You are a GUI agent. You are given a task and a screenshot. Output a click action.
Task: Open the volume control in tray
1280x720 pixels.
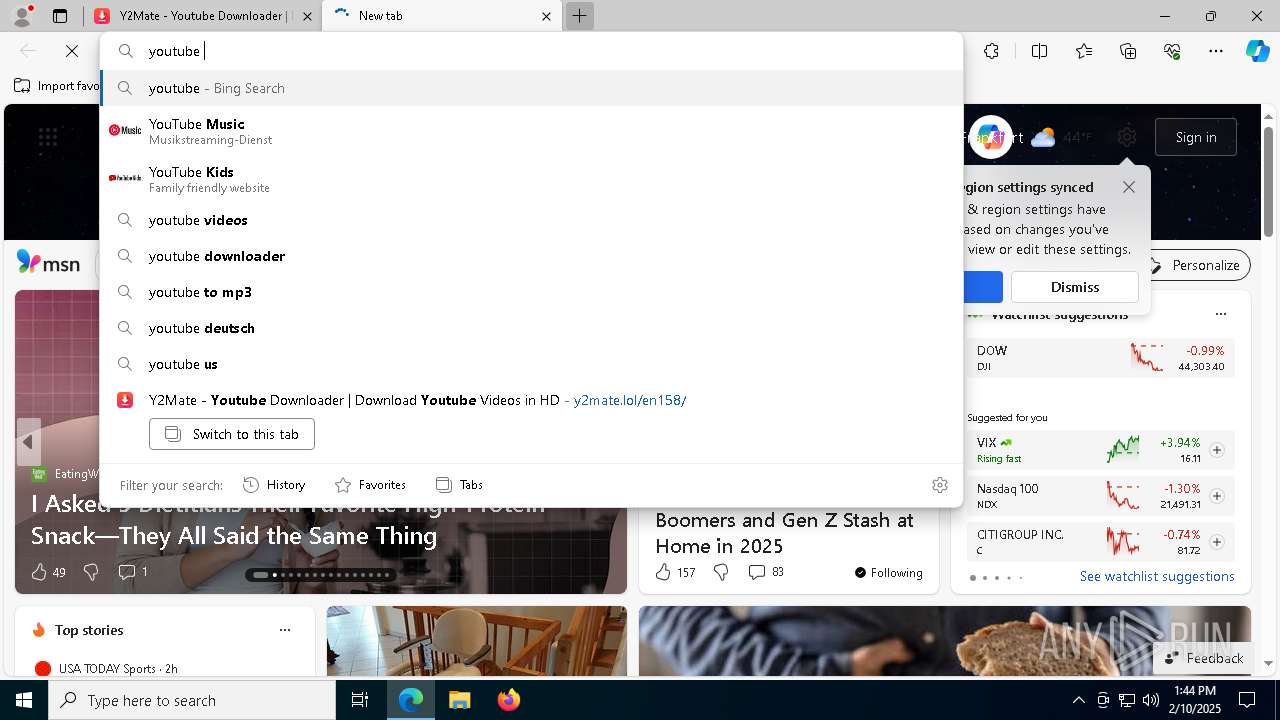tap(1150, 700)
